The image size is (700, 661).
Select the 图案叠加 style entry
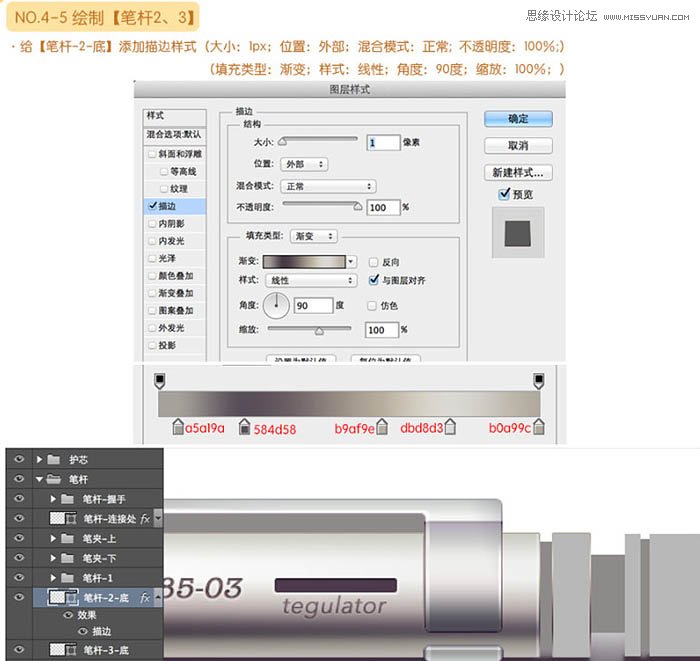pos(175,311)
